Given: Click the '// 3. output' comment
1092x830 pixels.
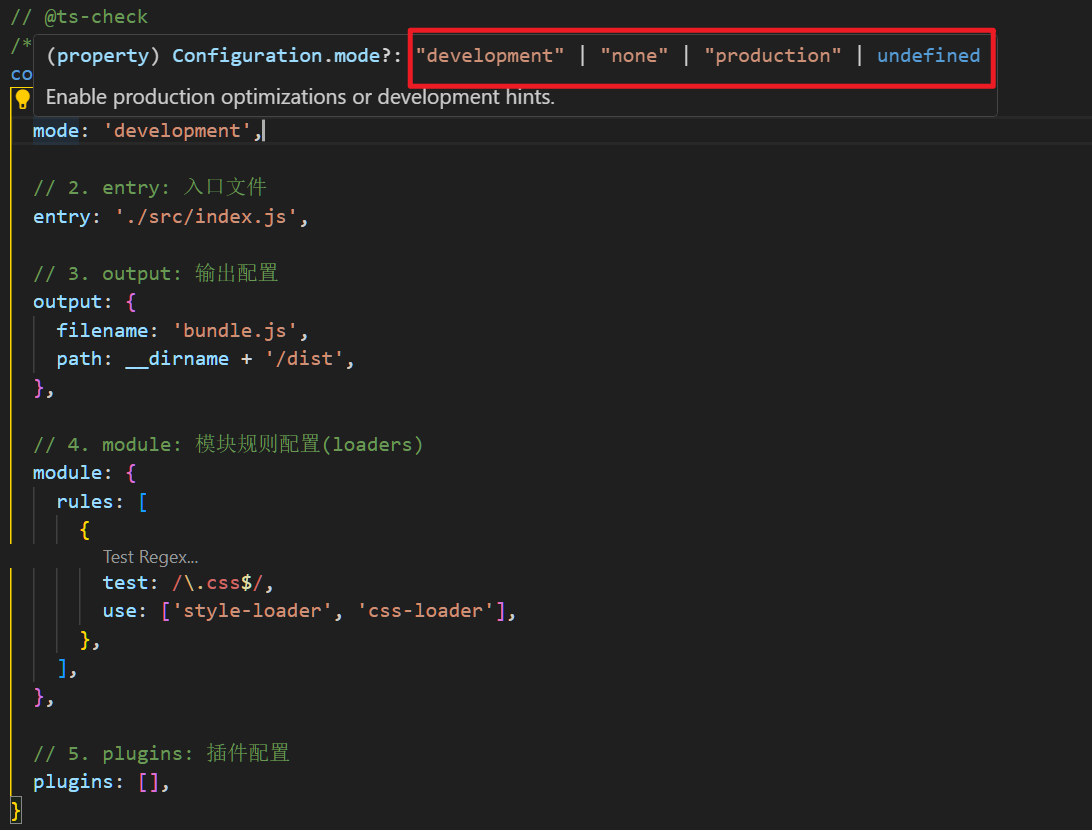Looking at the screenshot, I should [x=155, y=273].
